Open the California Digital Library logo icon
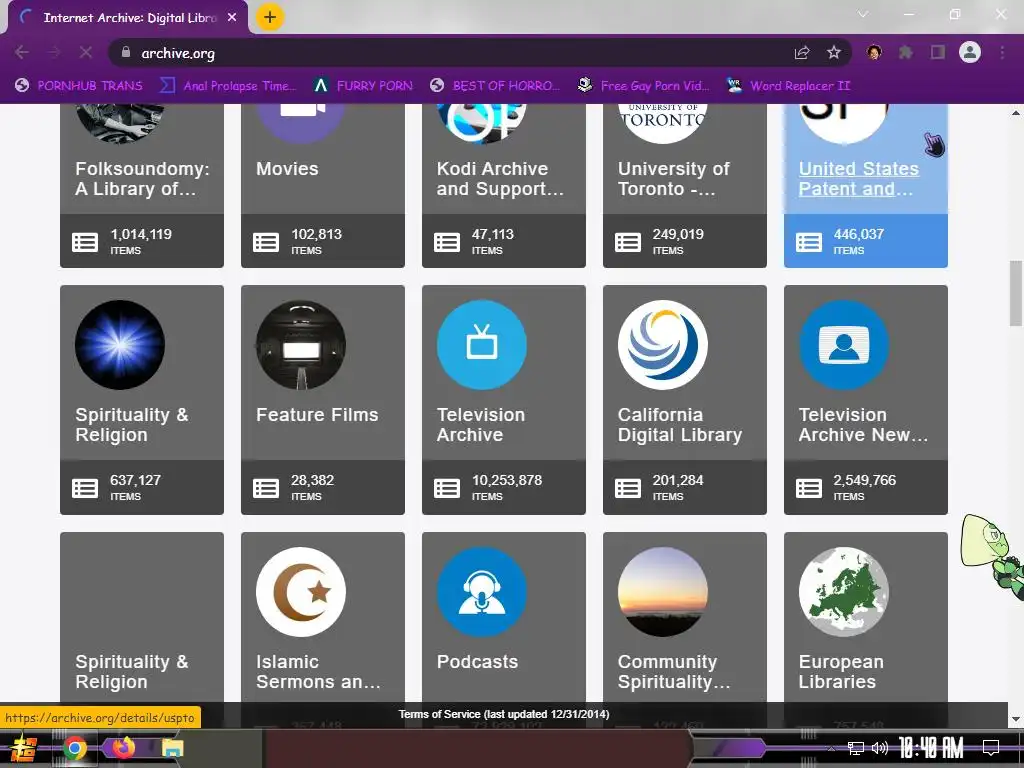Screen dimensions: 1024x768 coord(662,345)
